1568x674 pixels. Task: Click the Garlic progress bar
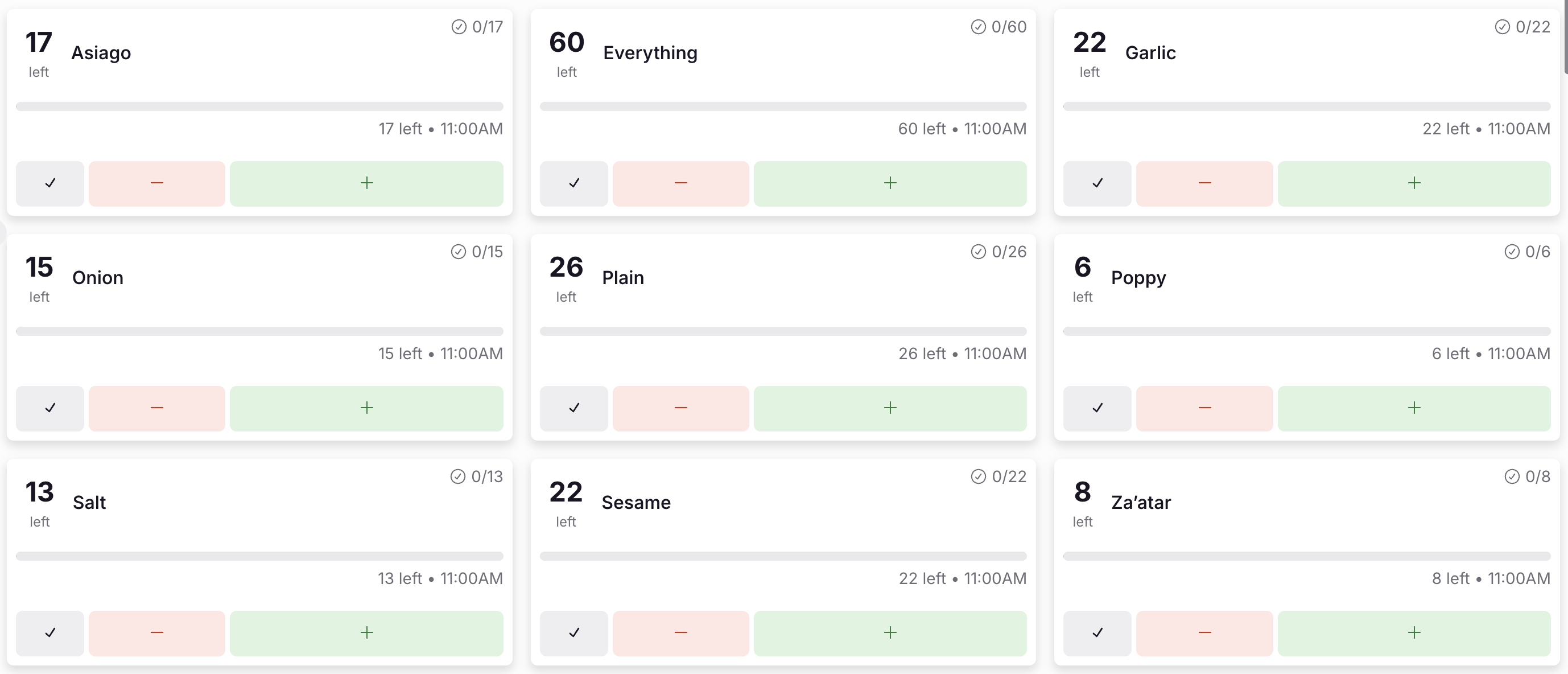[x=1306, y=106]
